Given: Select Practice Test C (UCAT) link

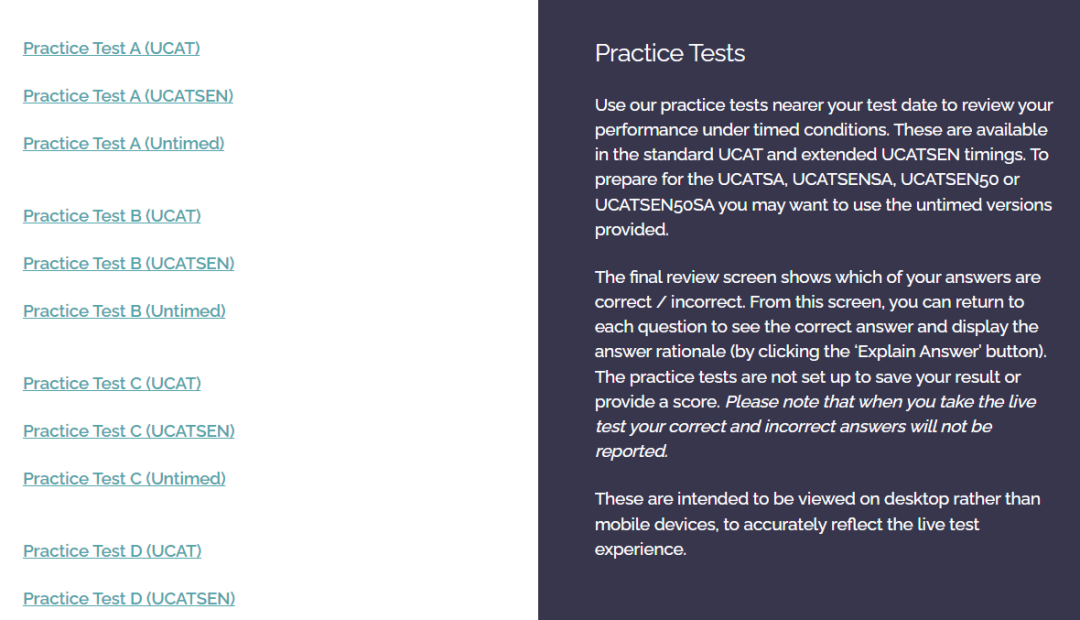Looking at the screenshot, I should [x=112, y=383].
